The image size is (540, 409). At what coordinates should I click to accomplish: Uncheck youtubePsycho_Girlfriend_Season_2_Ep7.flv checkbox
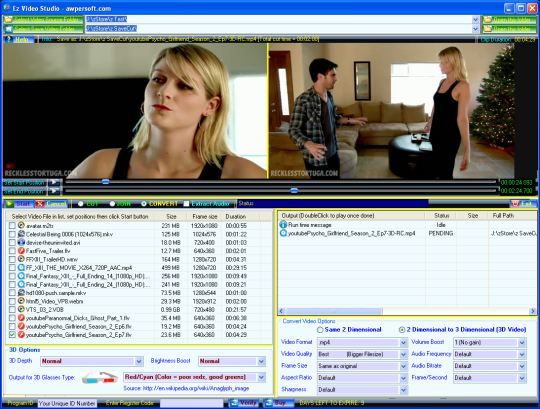pyautogui.click(x=12, y=335)
